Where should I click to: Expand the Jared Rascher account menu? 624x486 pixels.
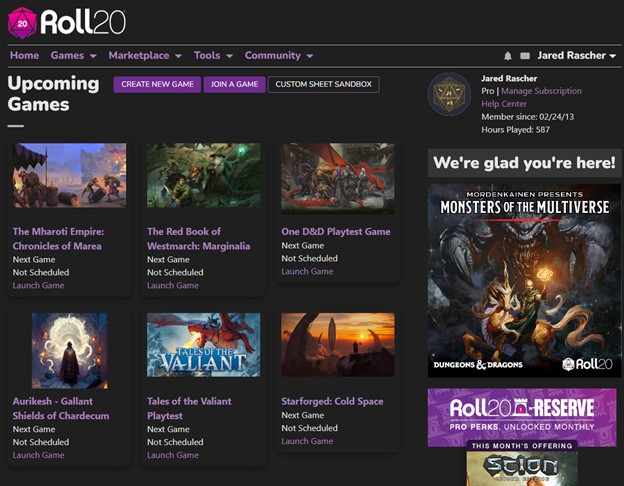pos(576,56)
